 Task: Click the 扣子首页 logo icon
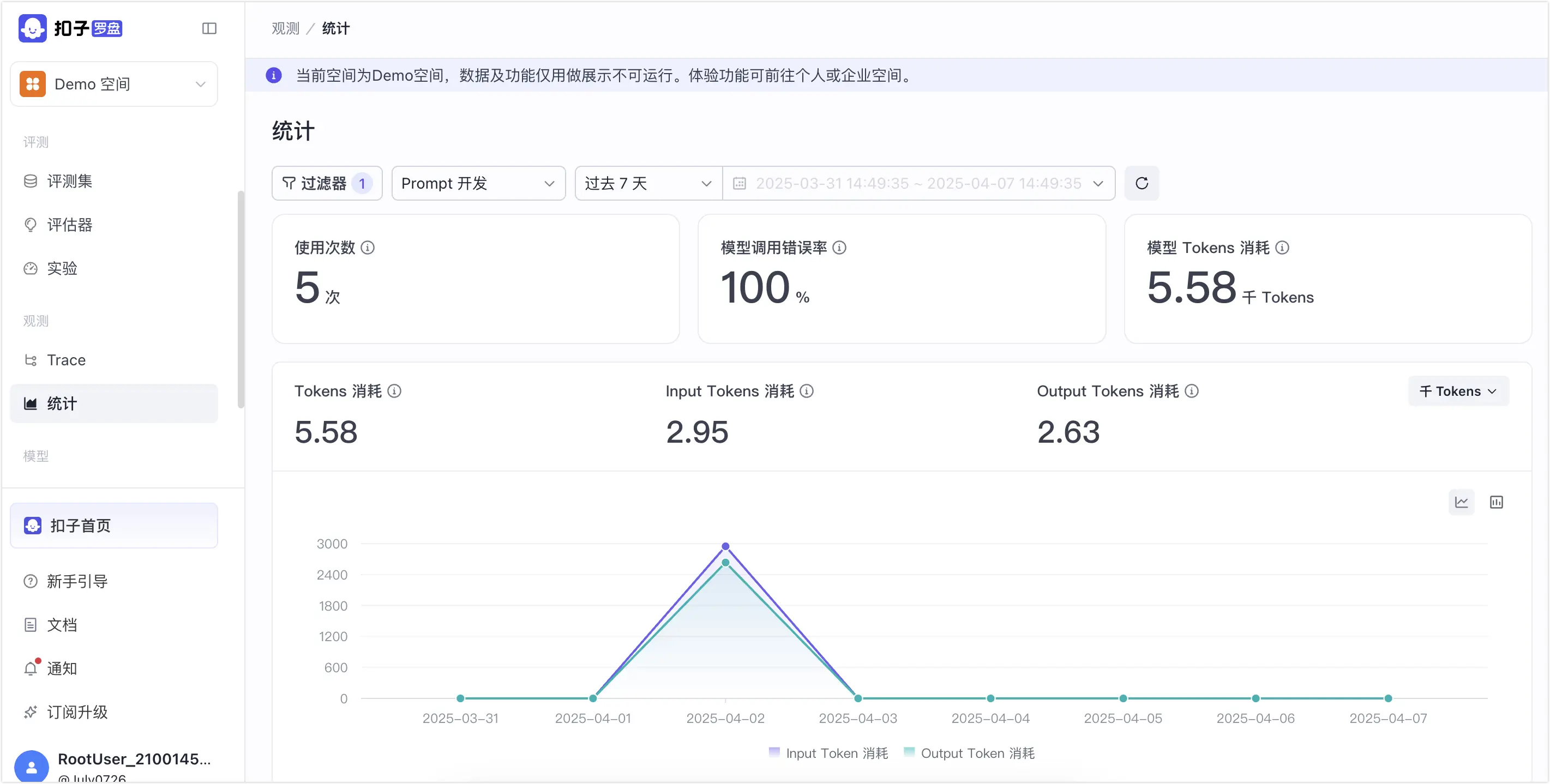[x=33, y=525]
